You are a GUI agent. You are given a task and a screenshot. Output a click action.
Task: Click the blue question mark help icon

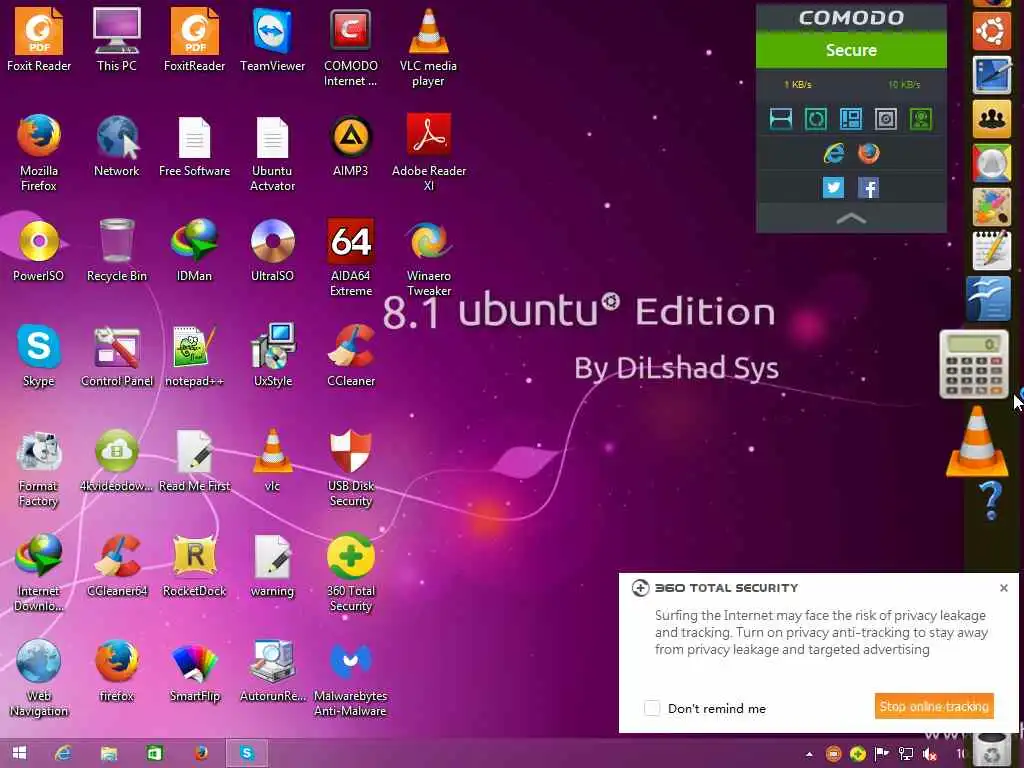pos(991,501)
